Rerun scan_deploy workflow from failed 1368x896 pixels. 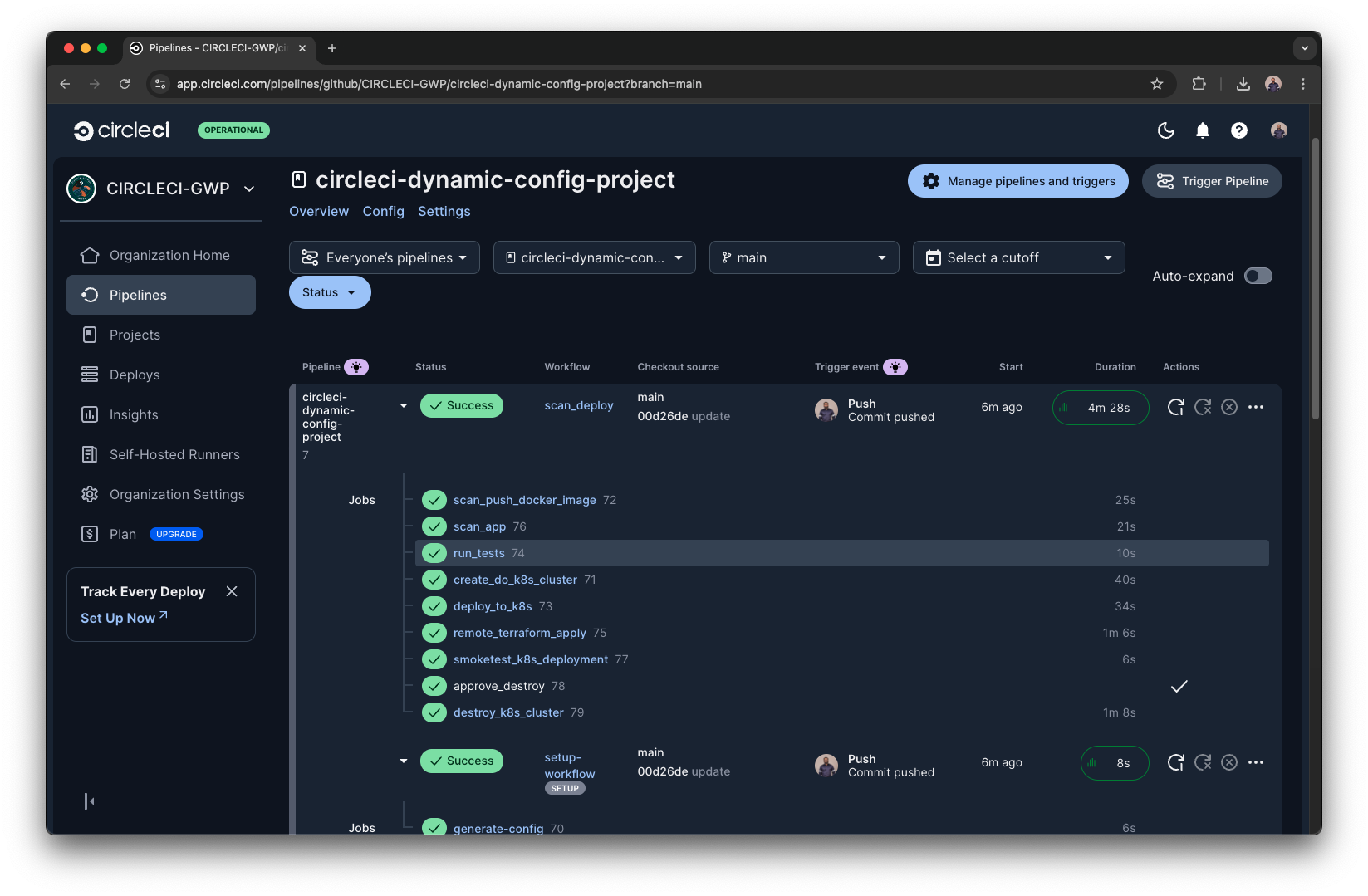pyautogui.click(x=1202, y=407)
